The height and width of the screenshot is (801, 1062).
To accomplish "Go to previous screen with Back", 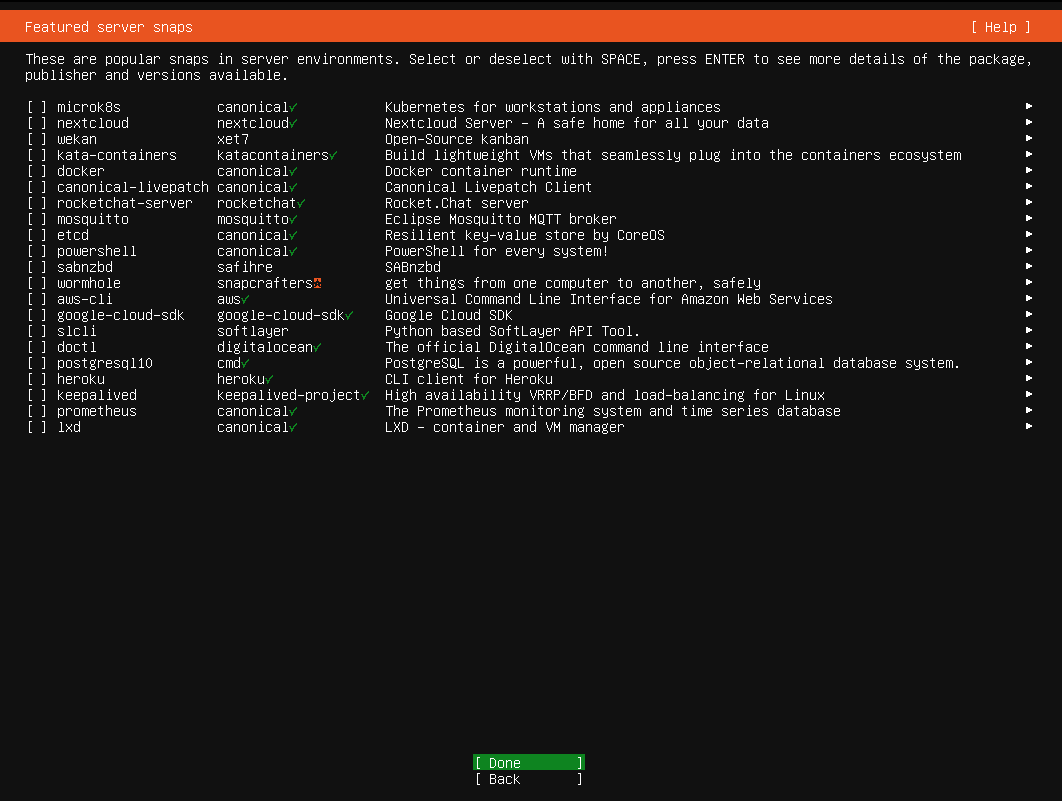I will (528, 779).
